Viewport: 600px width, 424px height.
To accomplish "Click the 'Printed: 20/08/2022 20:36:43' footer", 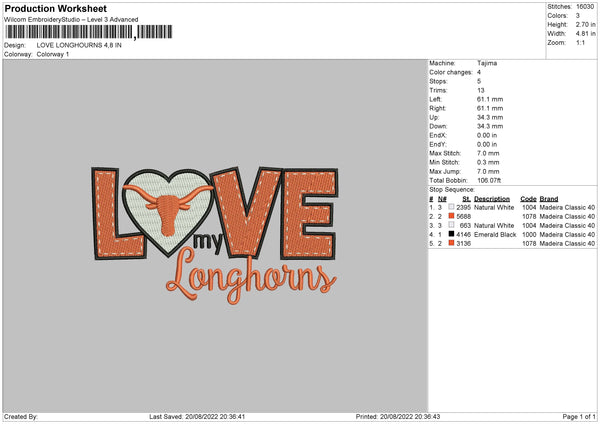I will (x=398, y=416).
